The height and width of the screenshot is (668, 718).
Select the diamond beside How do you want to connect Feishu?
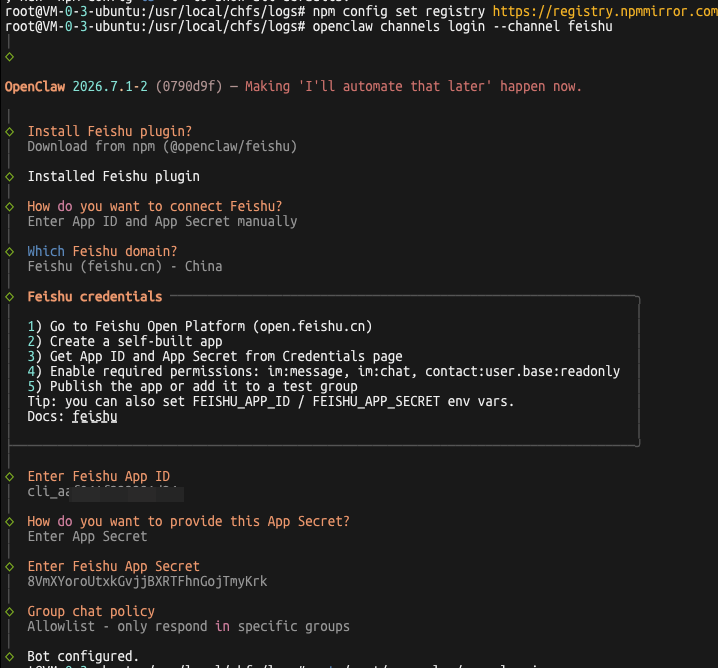10,207
